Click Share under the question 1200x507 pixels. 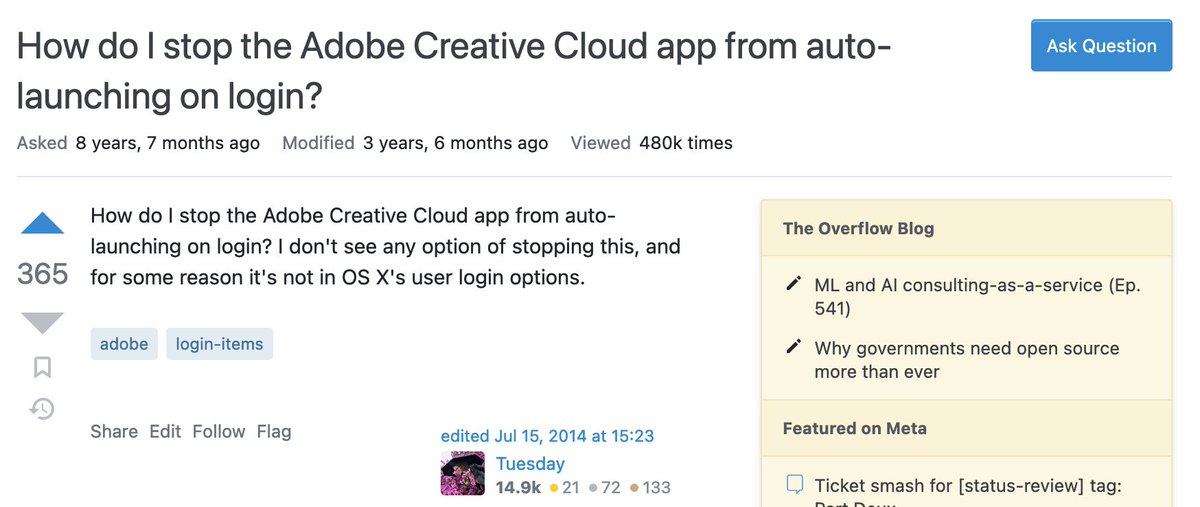click(x=114, y=431)
